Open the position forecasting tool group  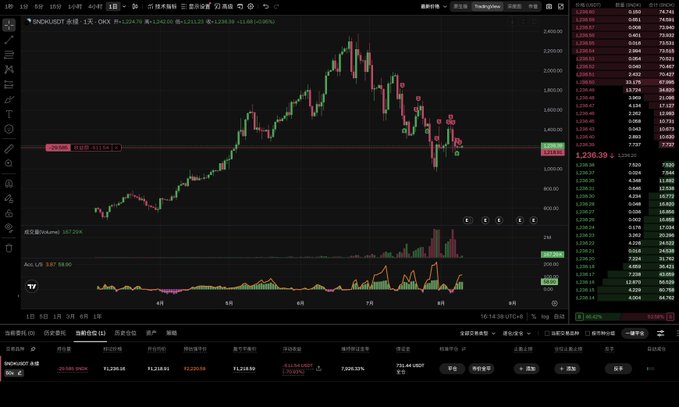click(9, 84)
